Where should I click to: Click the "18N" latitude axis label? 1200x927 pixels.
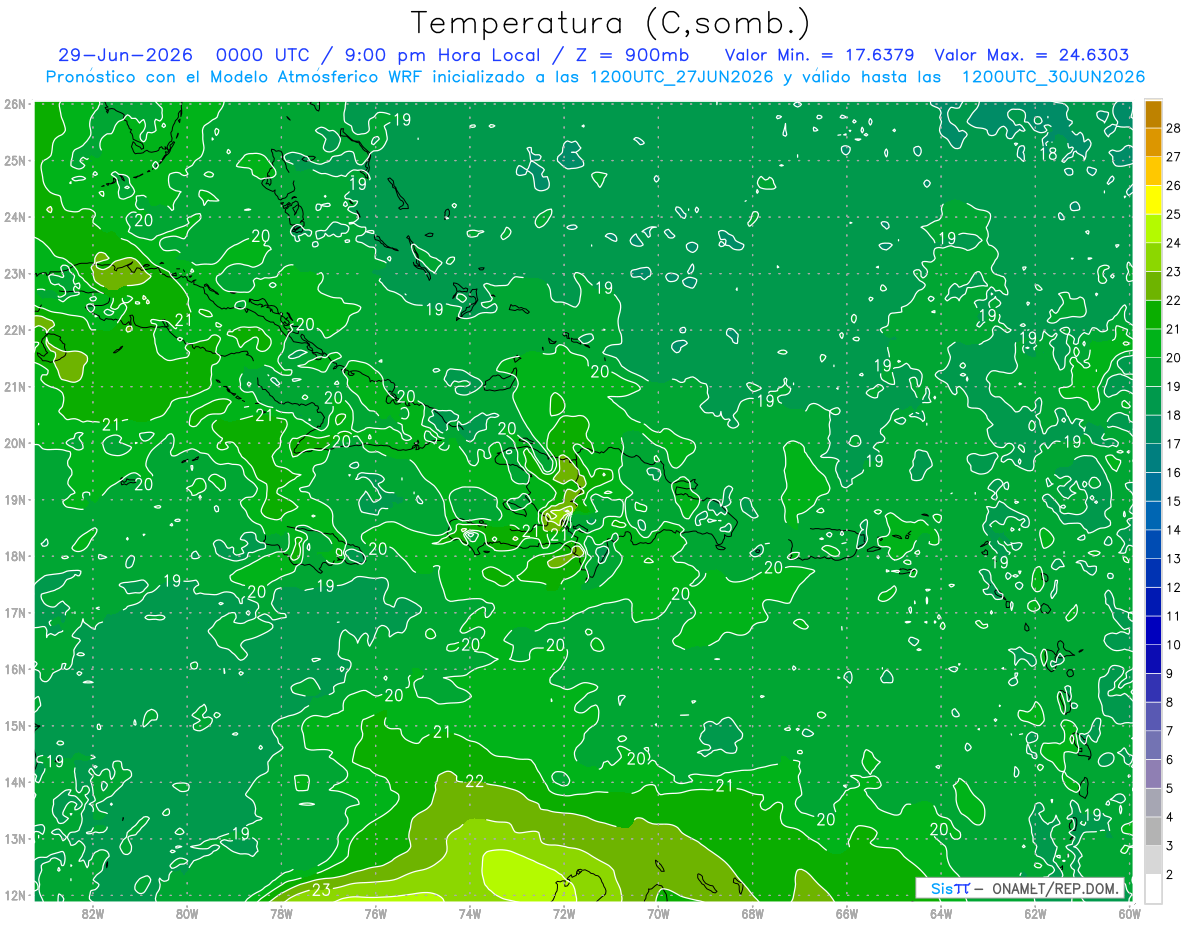15,556
